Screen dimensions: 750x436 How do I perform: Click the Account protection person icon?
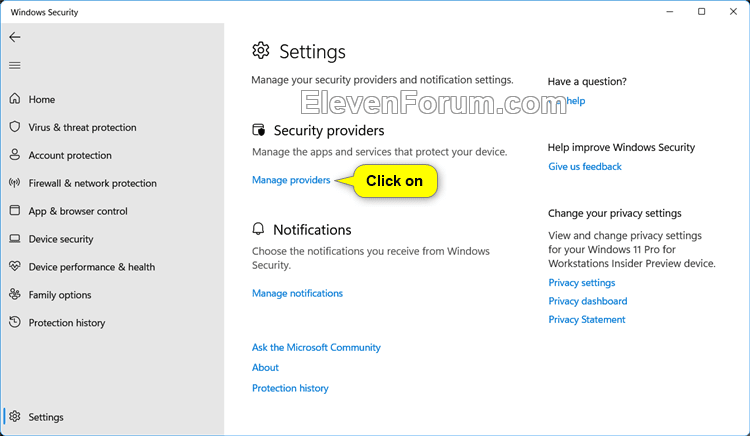pyautogui.click(x=15, y=154)
